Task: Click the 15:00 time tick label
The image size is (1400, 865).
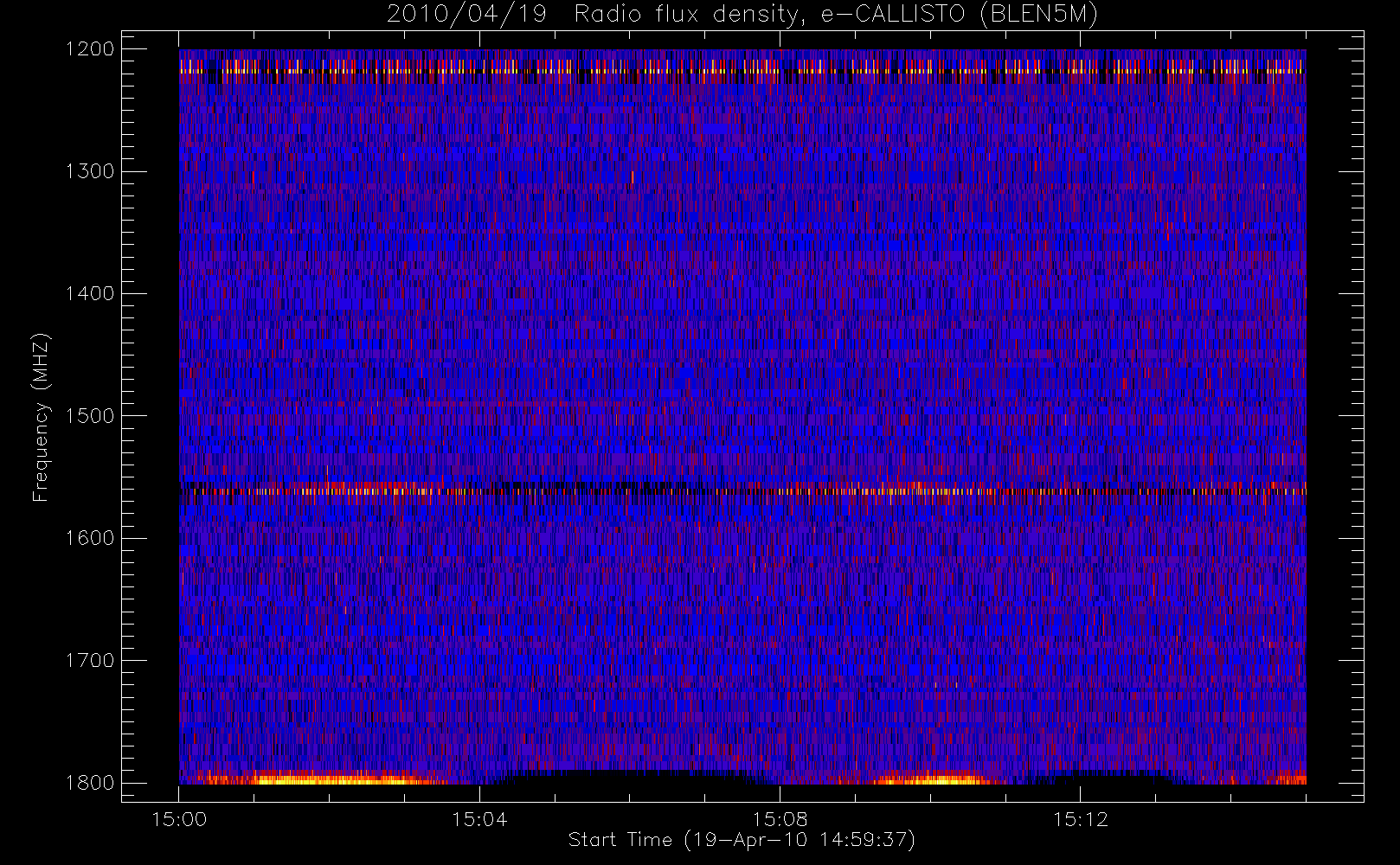Action: click(x=179, y=819)
